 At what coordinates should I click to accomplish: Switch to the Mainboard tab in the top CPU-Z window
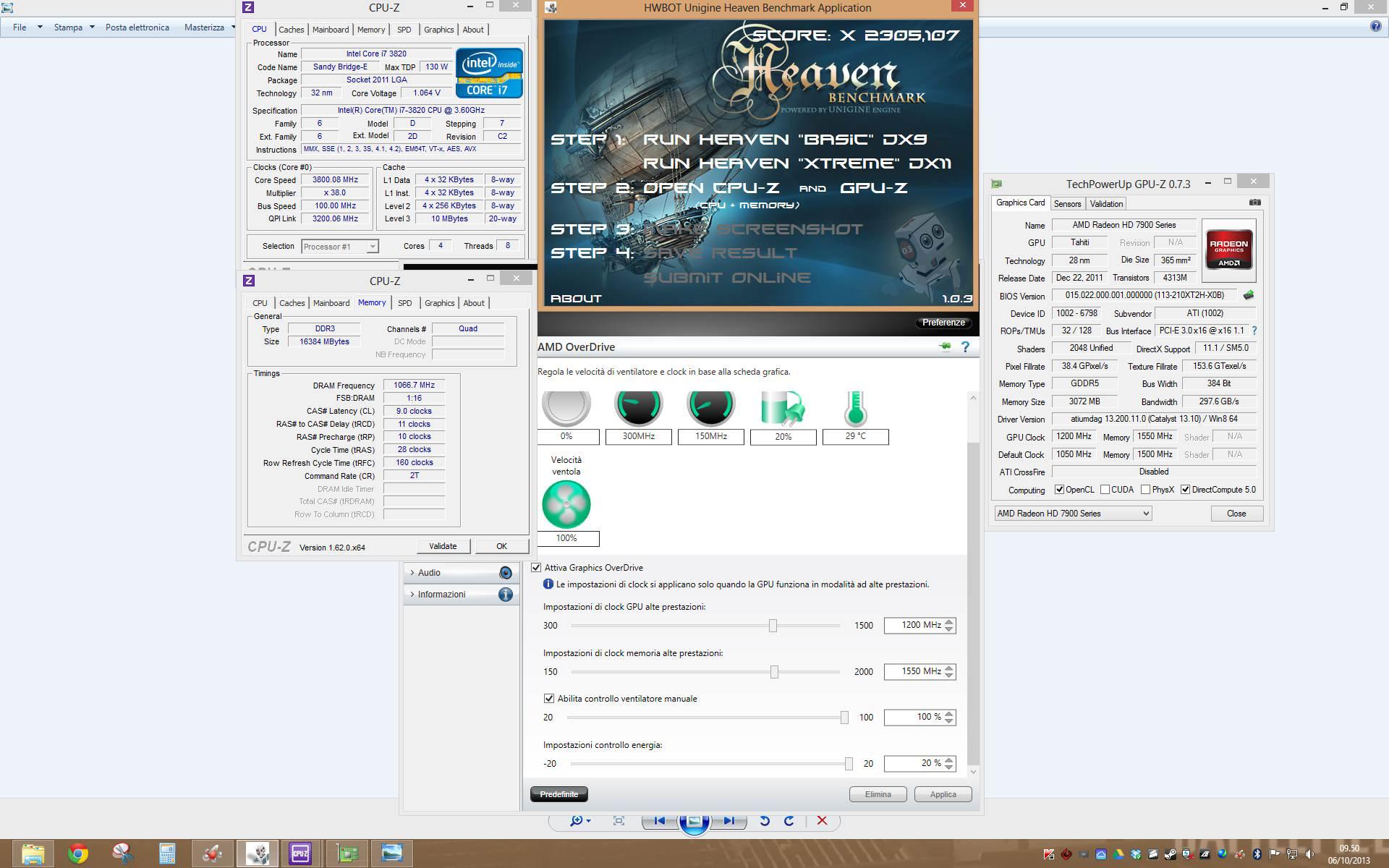(331, 30)
